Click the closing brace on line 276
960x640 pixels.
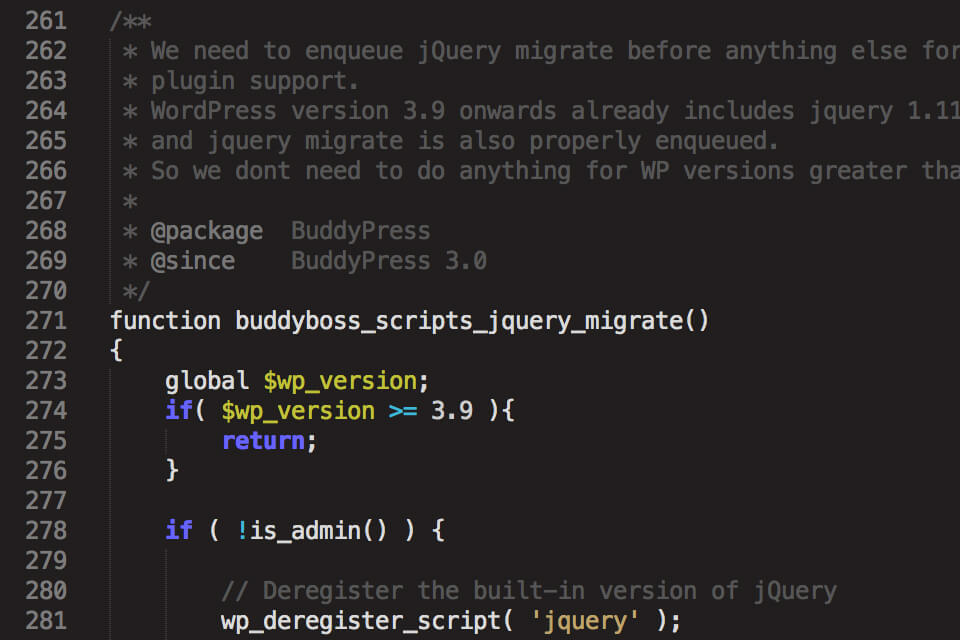point(172,471)
